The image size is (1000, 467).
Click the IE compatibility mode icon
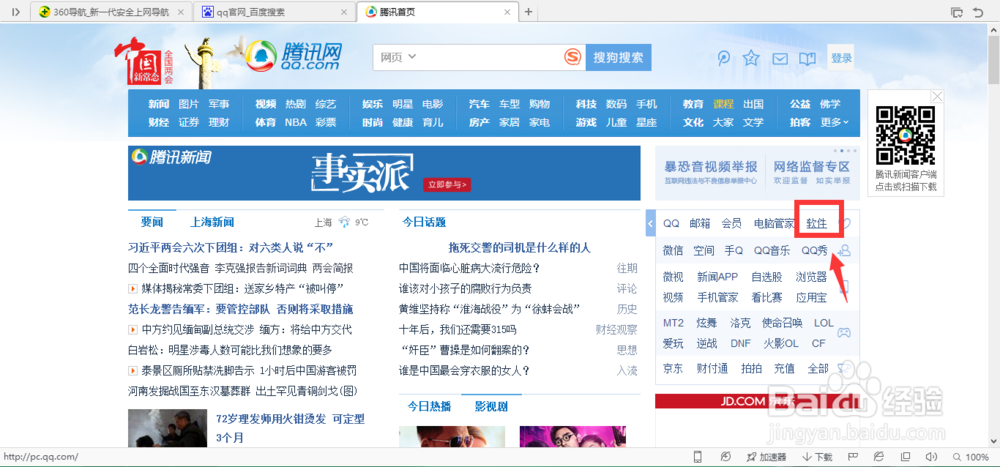point(879,457)
